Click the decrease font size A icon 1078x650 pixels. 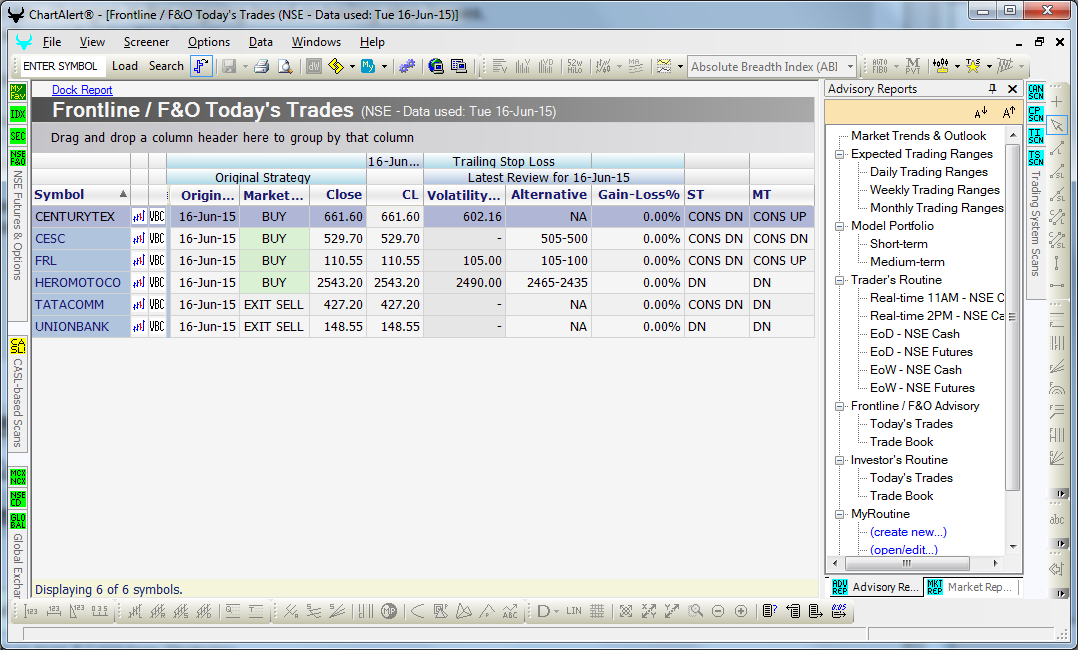tap(981, 112)
